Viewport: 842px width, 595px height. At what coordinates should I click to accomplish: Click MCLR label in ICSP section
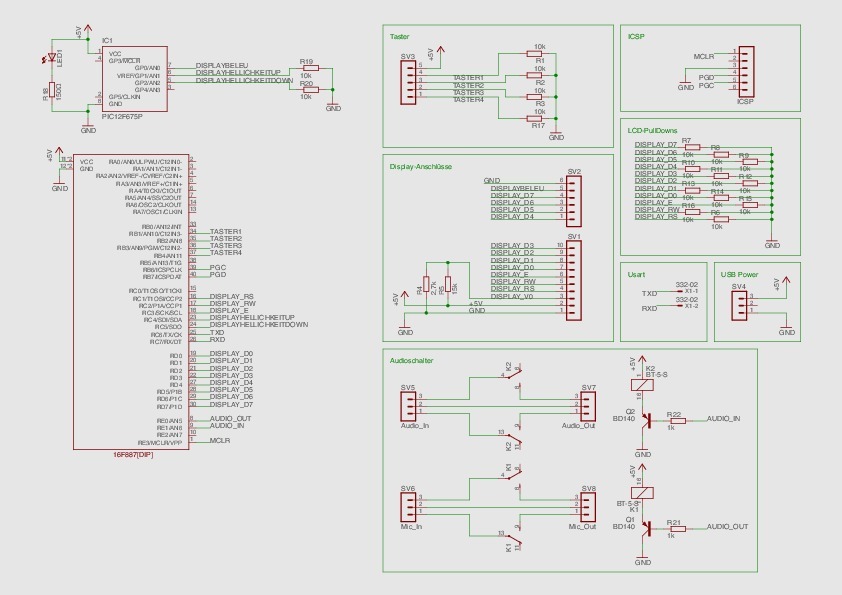click(x=703, y=56)
